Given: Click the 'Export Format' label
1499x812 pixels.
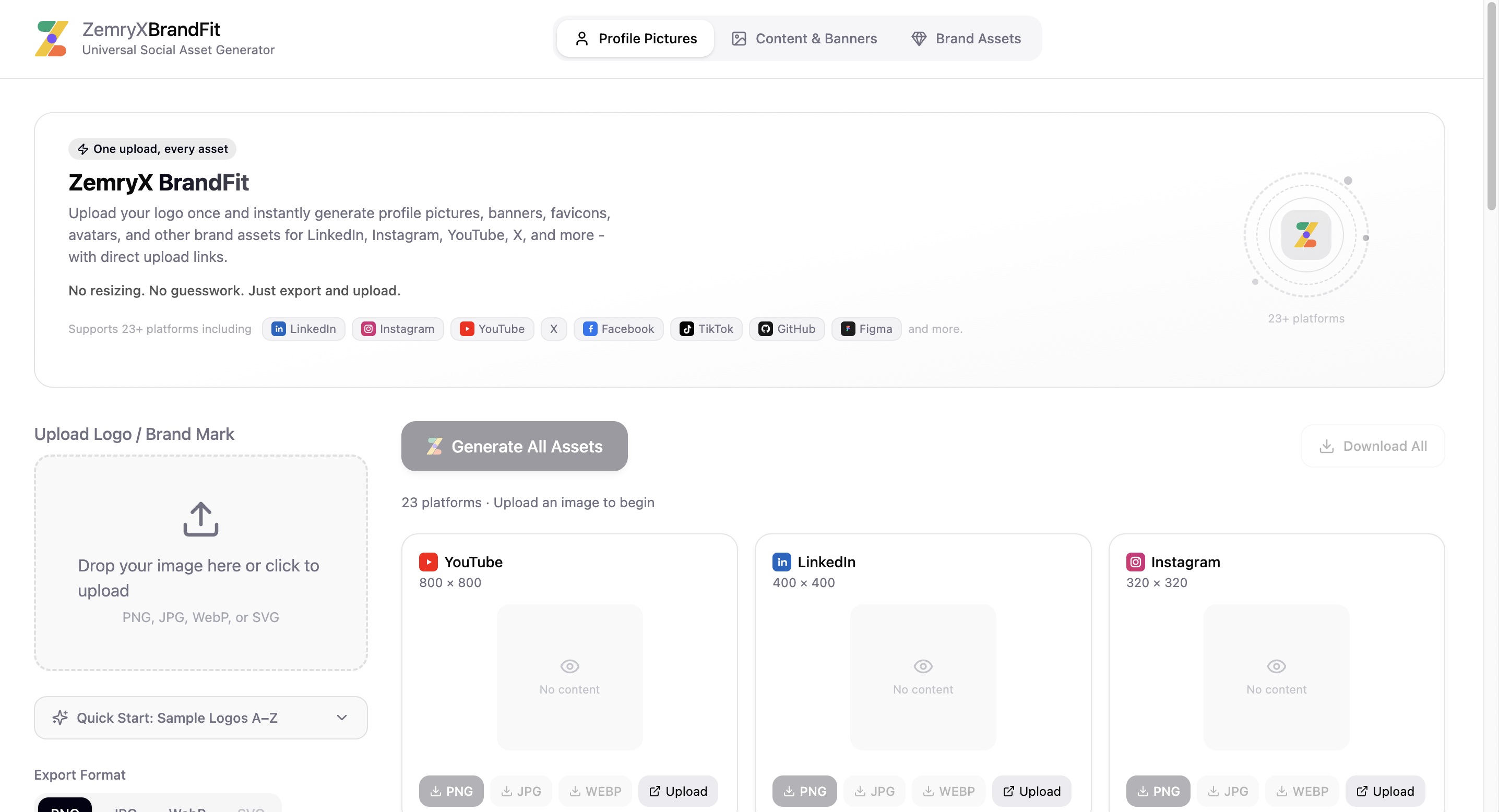Looking at the screenshot, I should 80,775.
